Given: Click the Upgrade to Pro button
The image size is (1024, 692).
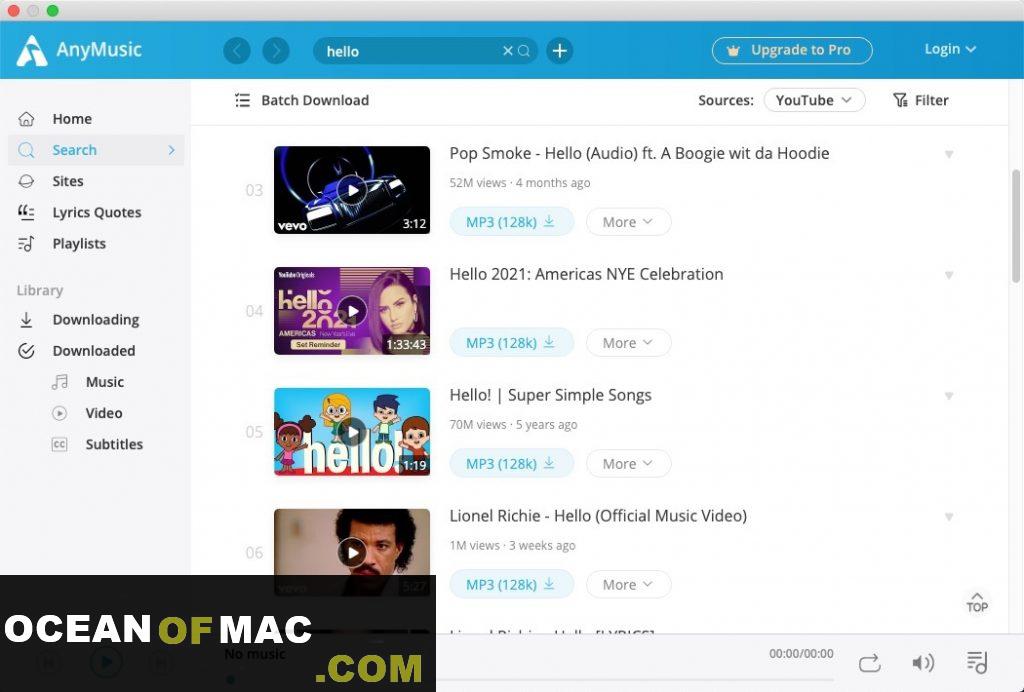Looking at the screenshot, I should point(792,50).
